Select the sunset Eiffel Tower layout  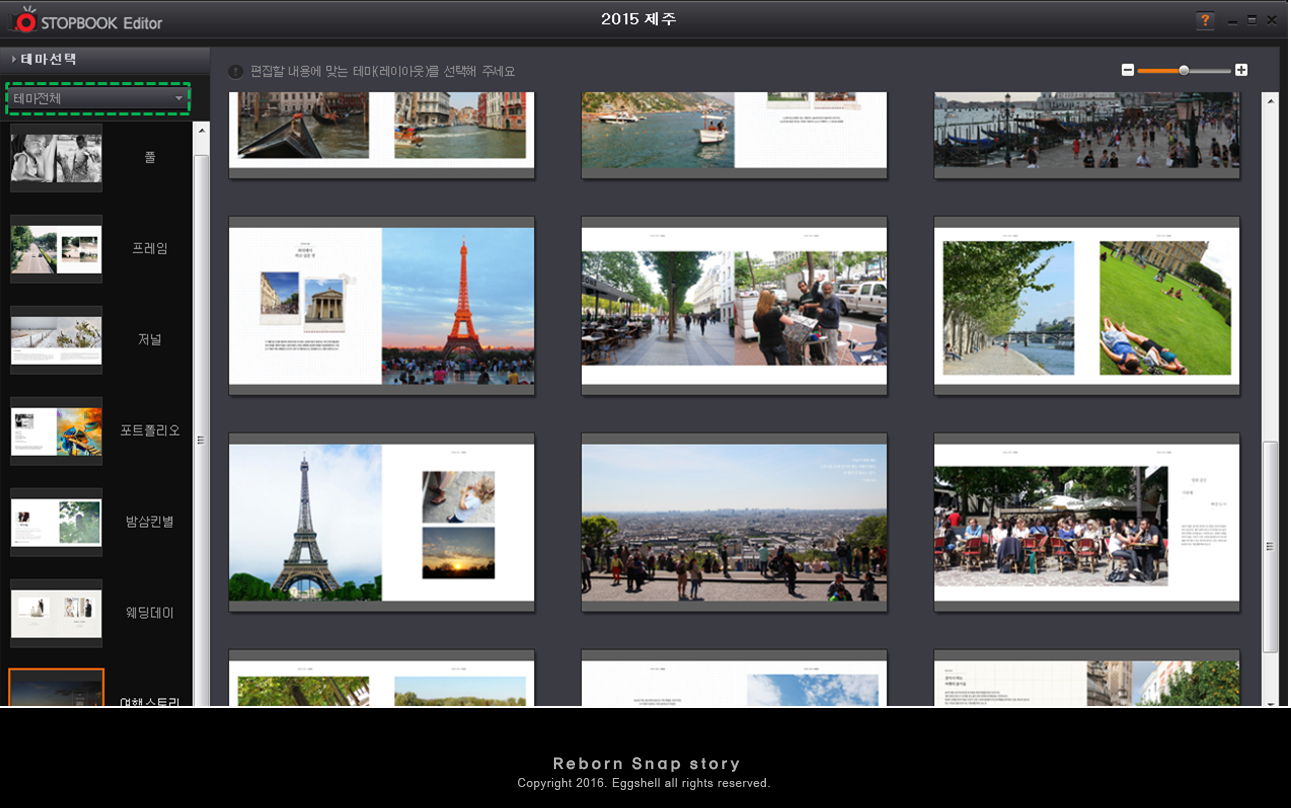(381, 305)
